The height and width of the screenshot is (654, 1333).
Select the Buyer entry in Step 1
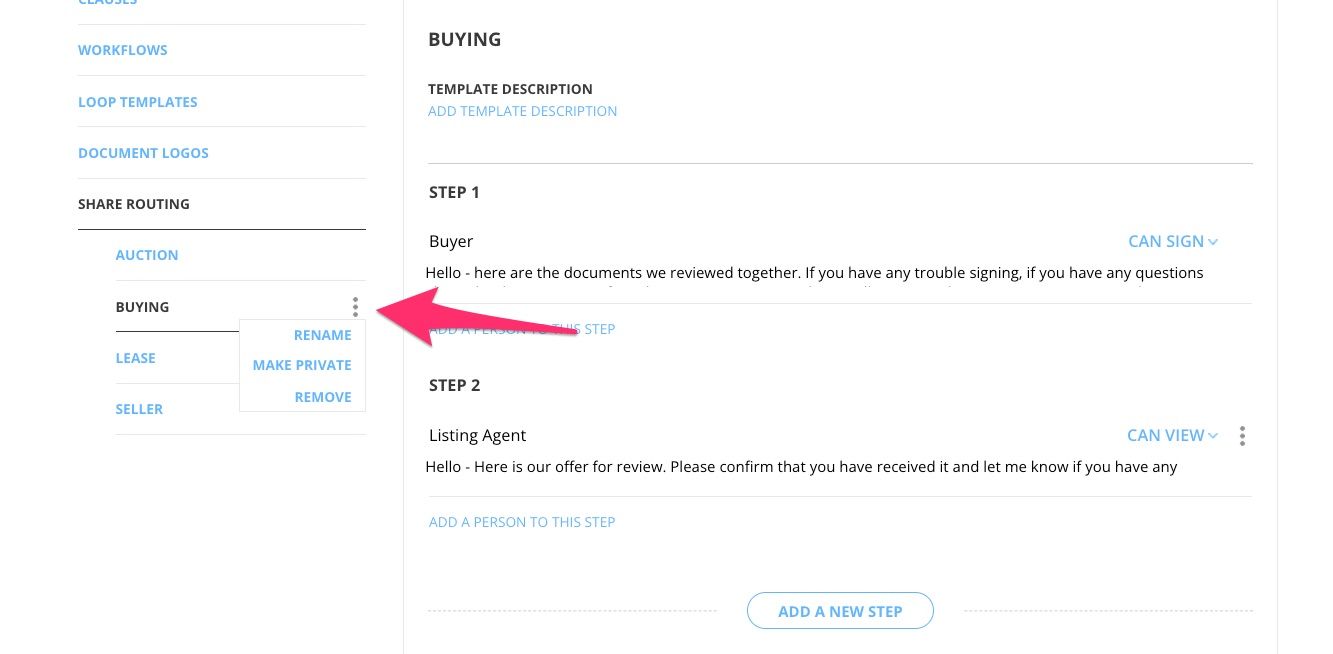click(451, 241)
